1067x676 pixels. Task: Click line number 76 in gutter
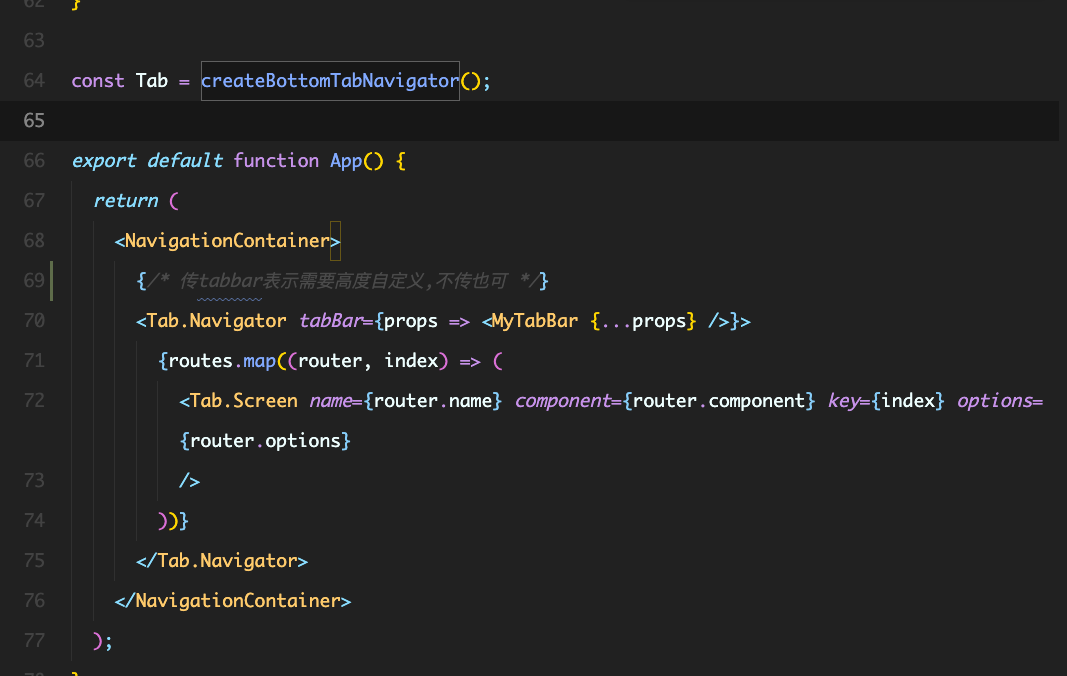tap(34, 600)
